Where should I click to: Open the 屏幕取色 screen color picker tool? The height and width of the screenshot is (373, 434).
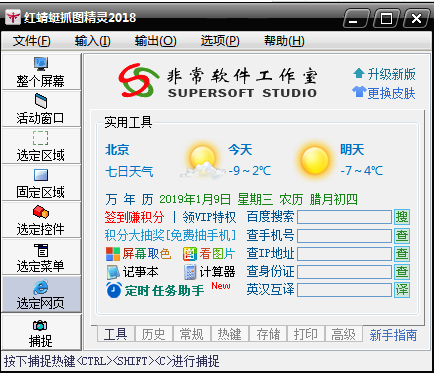(x=138, y=254)
